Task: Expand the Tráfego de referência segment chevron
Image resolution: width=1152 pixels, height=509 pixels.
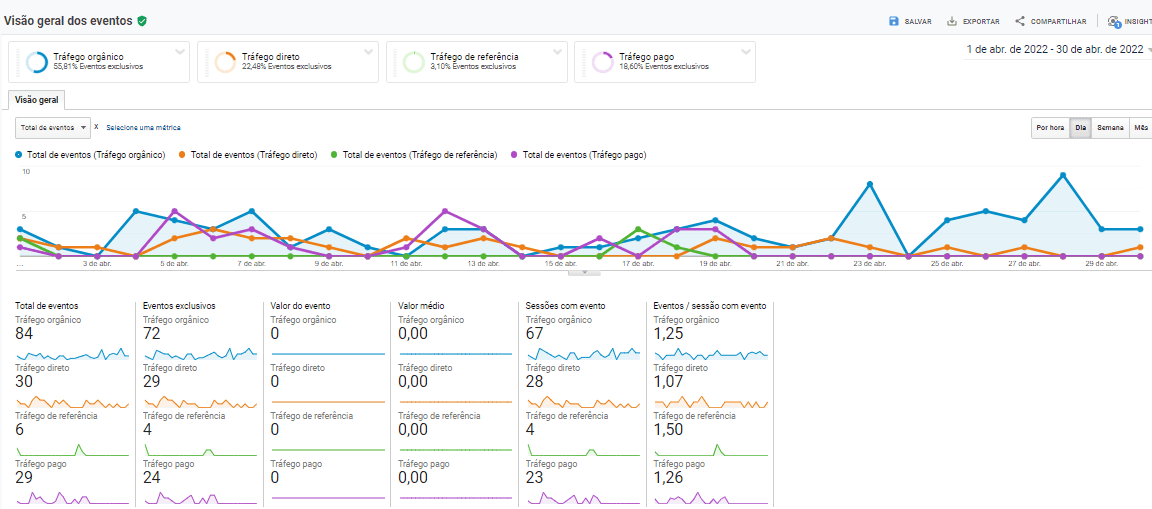Action: (x=557, y=51)
